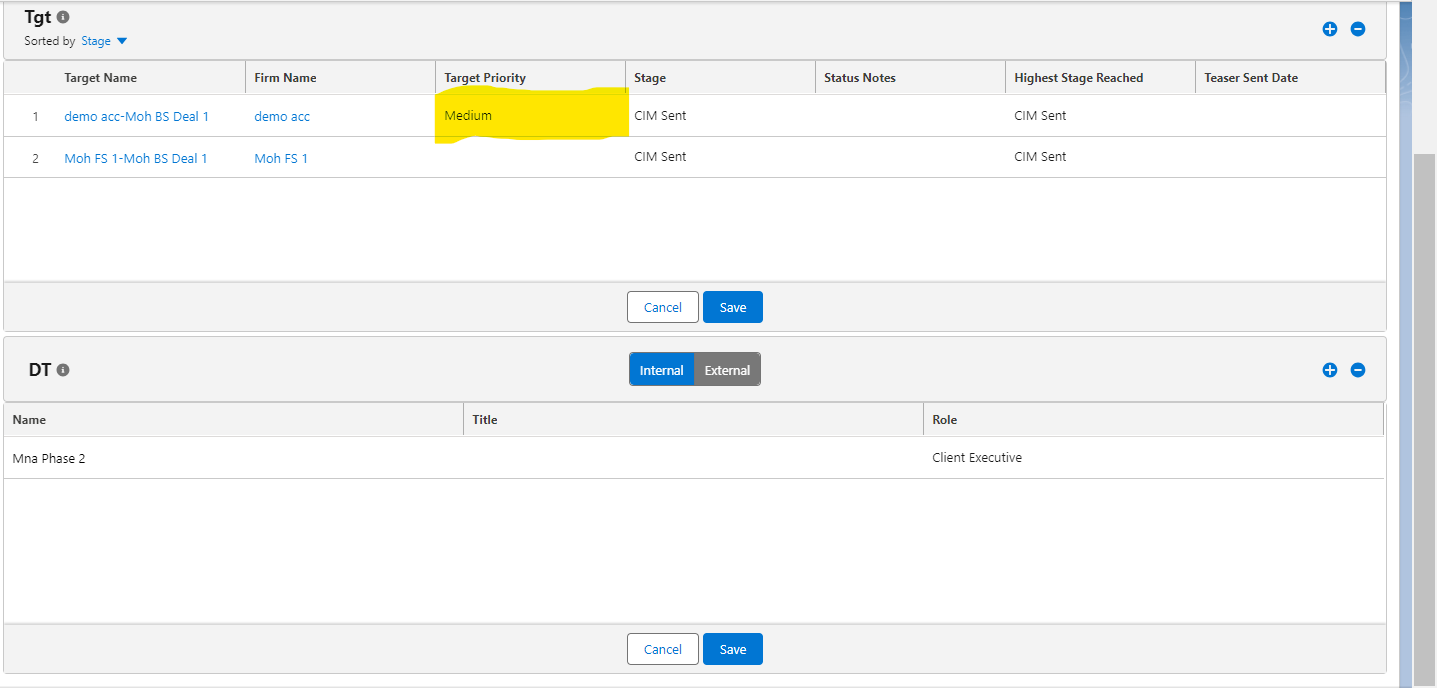
Task: Click the info icon next to Tgt
Action: tap(63, 18)
